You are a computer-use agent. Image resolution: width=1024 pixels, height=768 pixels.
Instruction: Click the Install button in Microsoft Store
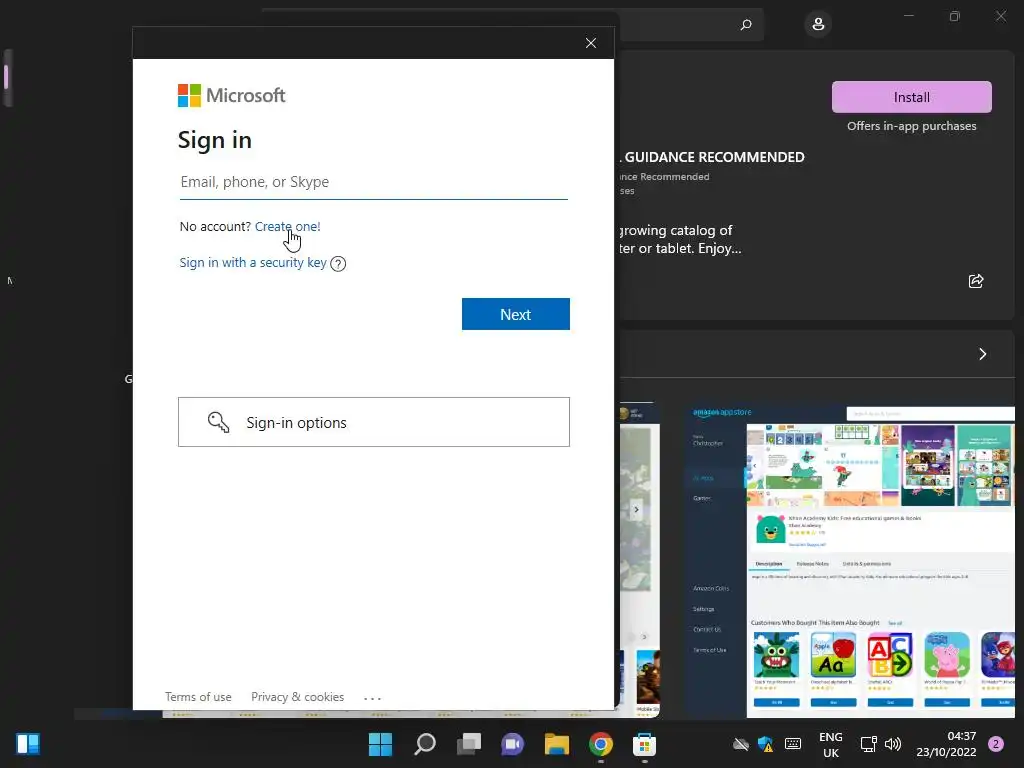[911, 97]
